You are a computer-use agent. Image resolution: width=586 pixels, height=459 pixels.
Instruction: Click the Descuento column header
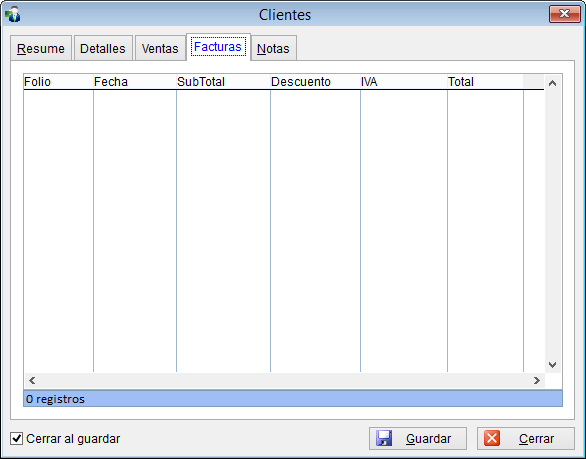[315, 81]
